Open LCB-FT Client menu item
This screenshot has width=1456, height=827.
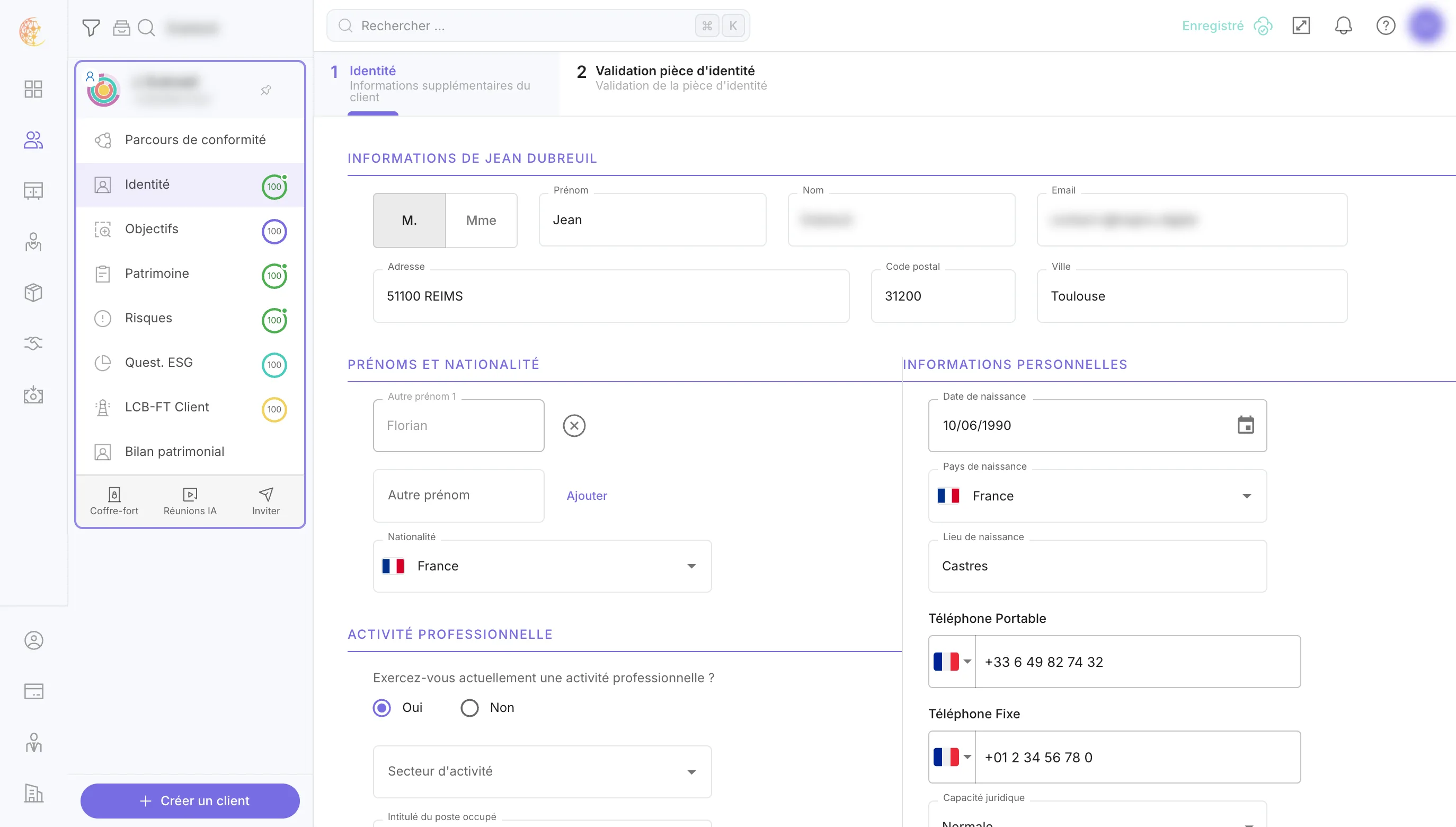[x=190, y=407]
